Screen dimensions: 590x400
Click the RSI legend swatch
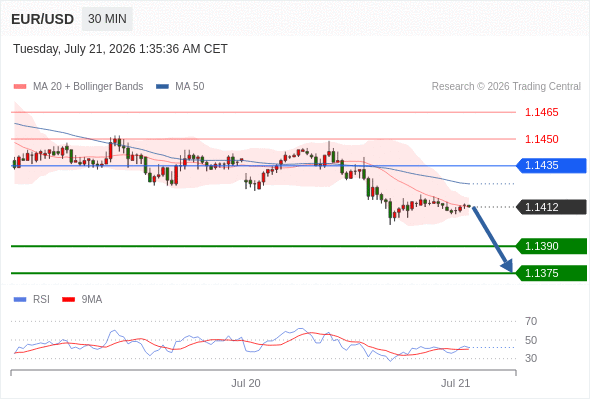tap(20, 300)
